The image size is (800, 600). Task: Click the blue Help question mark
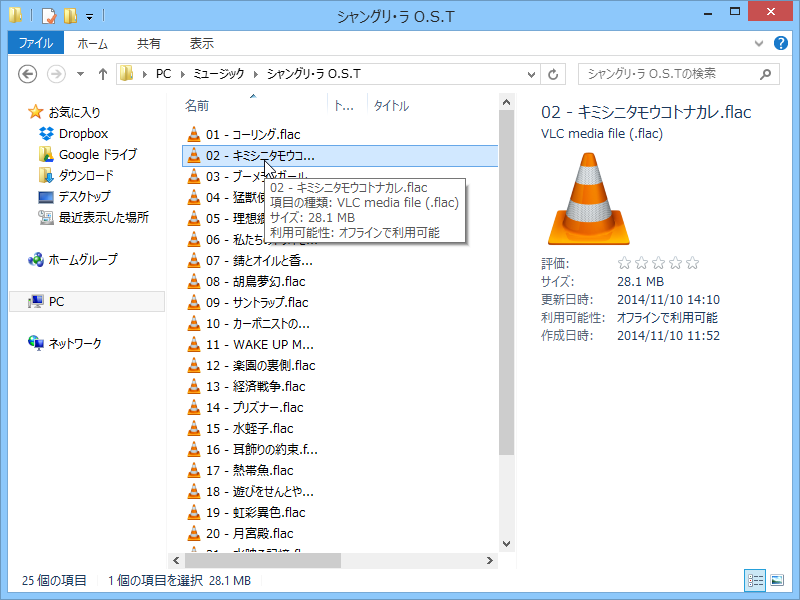click(781, 43)
